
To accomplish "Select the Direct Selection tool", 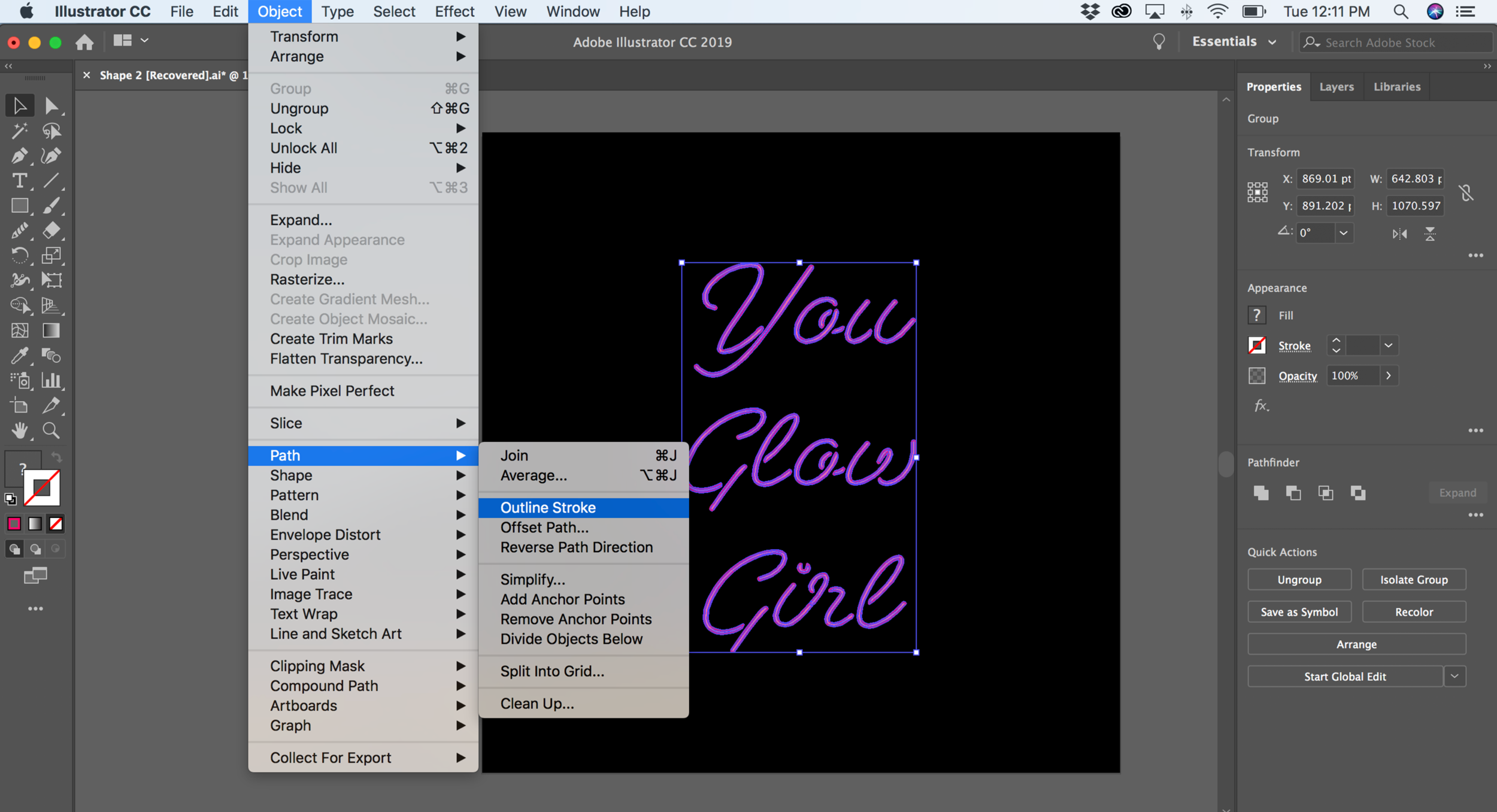I will point(51,106).
